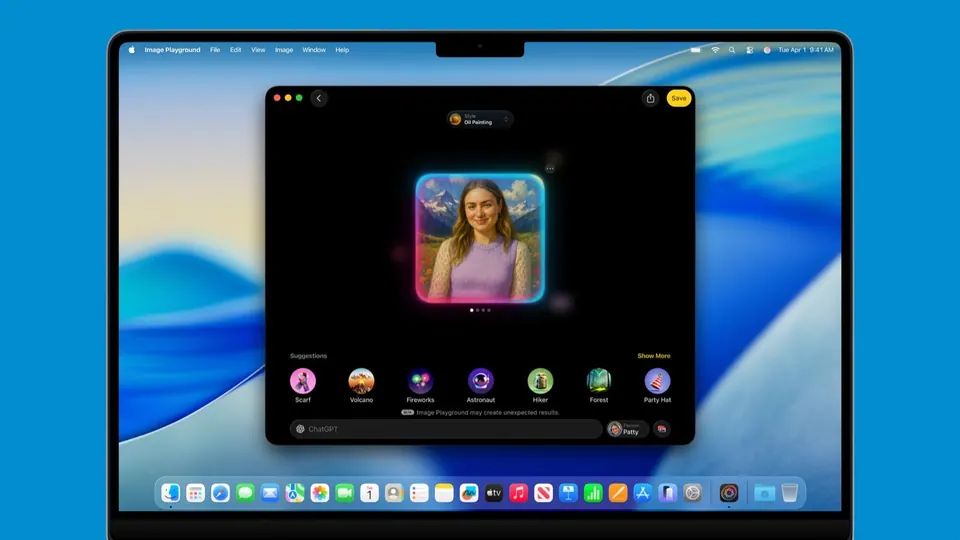Open Finder from the Dock
The image size is (960, 540).
point(170,493)
